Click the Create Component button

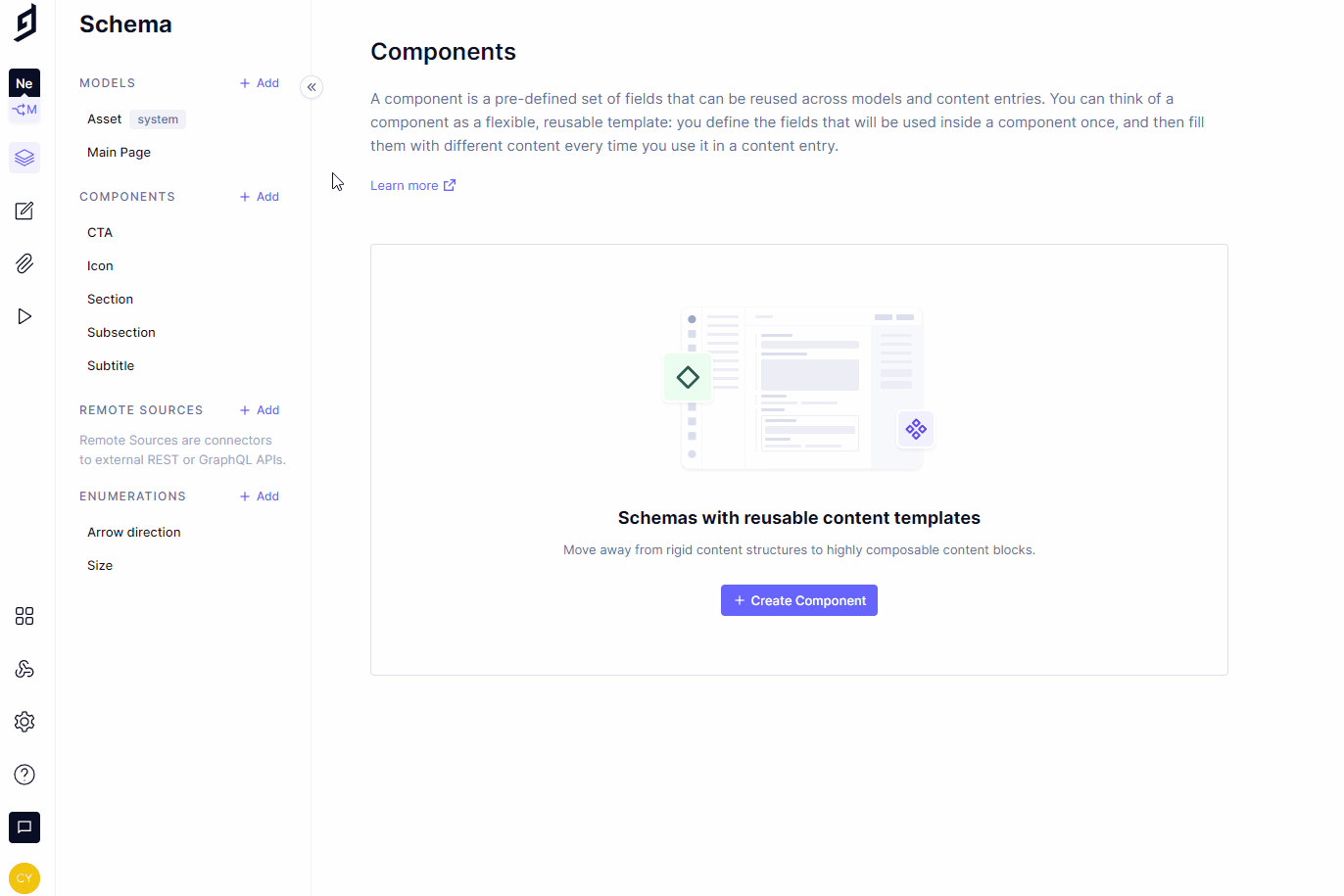pyautogui.click(x=798, y=600)
